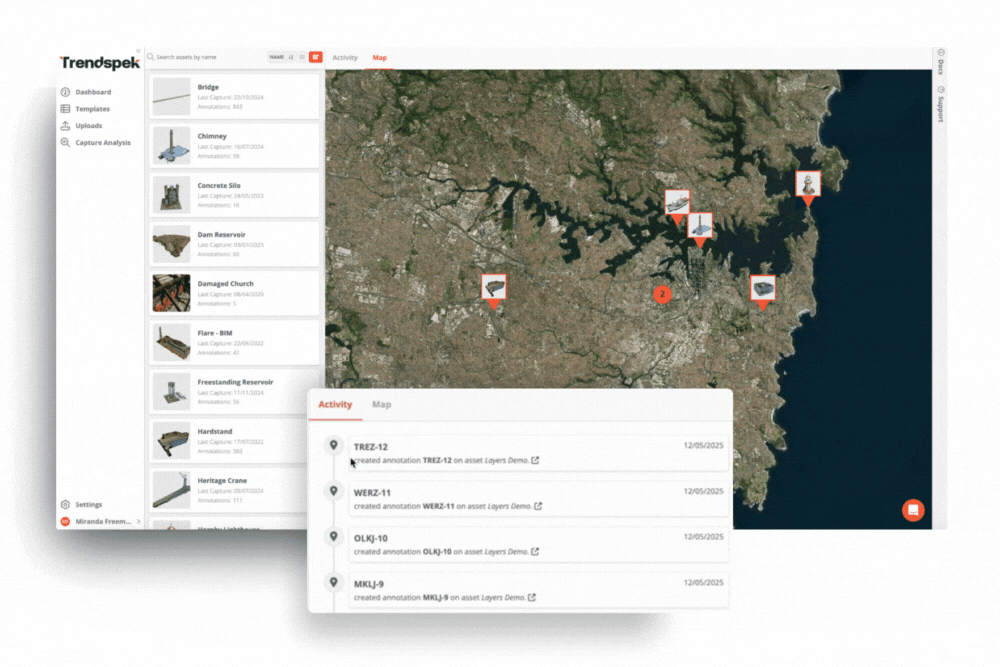
Task: Switch to the Map tab in the floating panel
Action: click(x=381, y=404)
